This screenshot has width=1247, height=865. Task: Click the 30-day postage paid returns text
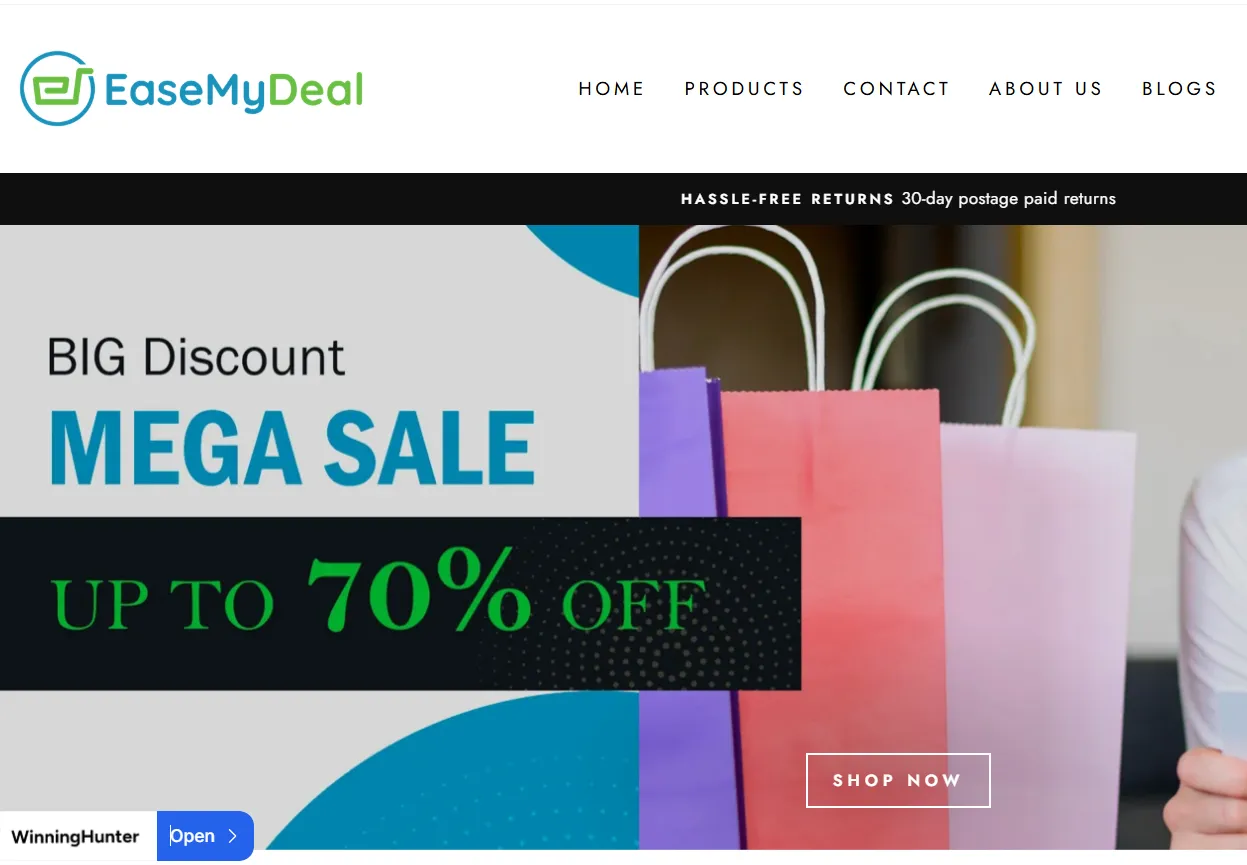[1008, 199]
